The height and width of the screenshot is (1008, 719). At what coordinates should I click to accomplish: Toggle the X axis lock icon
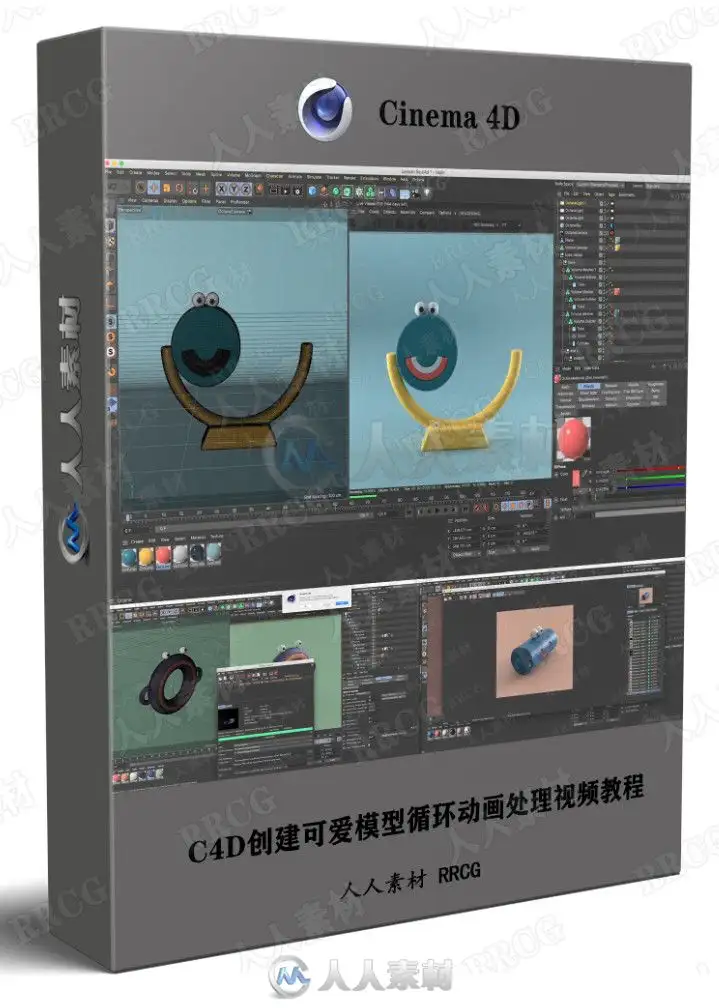tap(221, 188)
